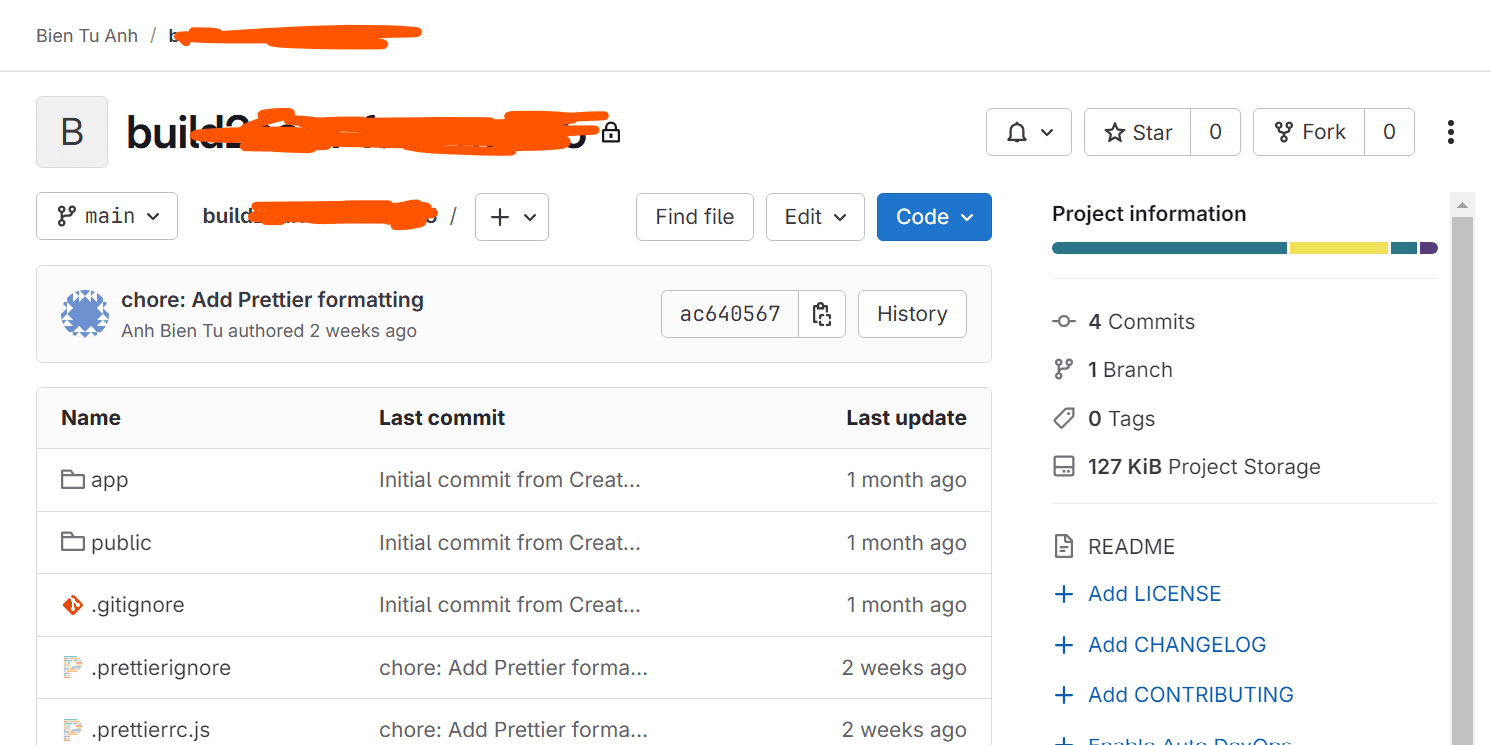The width and height of the screenshot is (1491, 745).
Task: Open the main branch selector dropdown
Action: coord(106,216)
